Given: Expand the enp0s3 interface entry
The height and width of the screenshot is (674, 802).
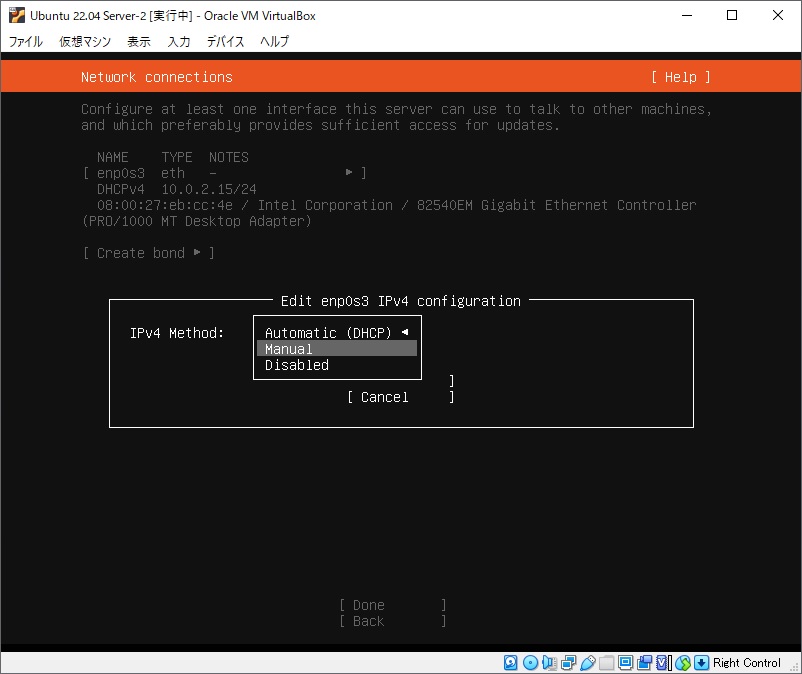Looking at the screenshot, I should (225, 173).
